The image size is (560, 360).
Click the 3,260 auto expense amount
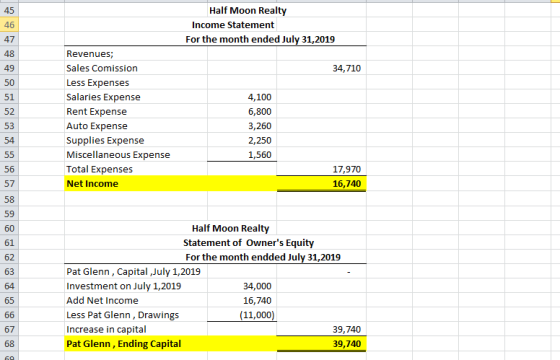click(260, 126)
